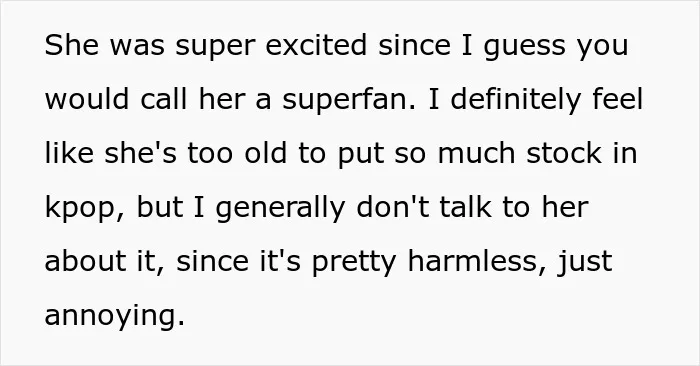Click the word "guess" in the first line
Screen dimensions: 700x366
click(x=525, y=47)
